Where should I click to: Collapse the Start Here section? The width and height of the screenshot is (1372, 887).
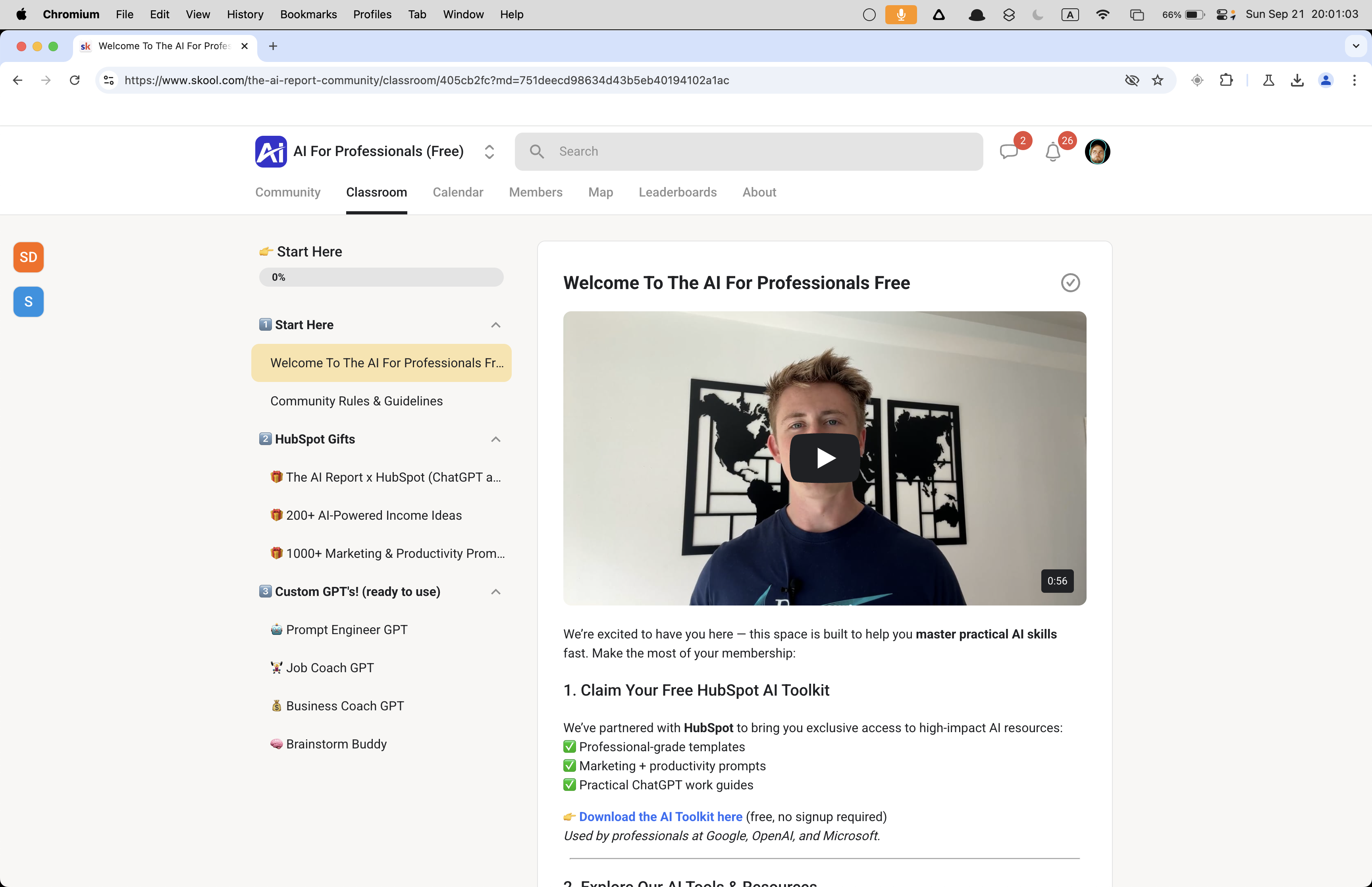tap(496, 325)
